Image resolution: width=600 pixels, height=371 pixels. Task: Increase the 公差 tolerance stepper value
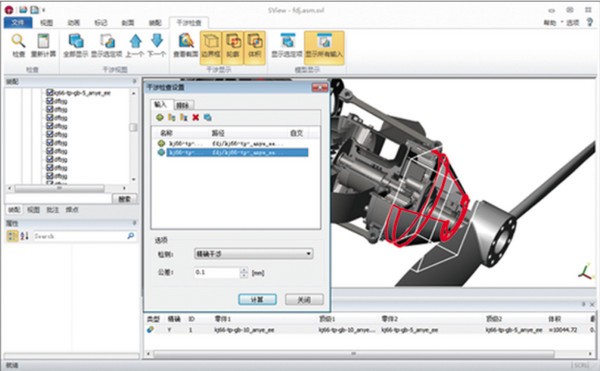244,270
